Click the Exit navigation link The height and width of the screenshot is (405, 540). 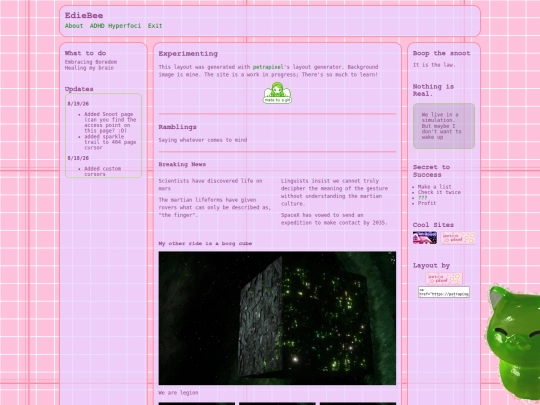[x=155, y=26]
